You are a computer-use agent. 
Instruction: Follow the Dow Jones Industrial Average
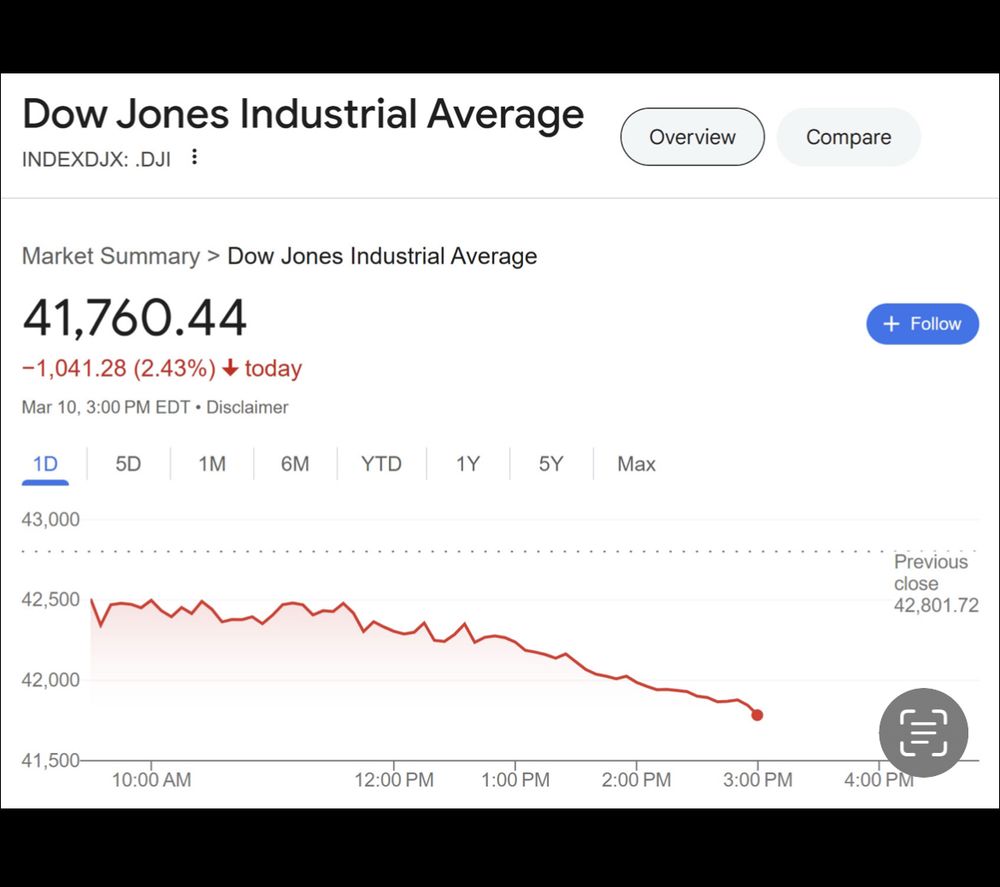(922, 324)
